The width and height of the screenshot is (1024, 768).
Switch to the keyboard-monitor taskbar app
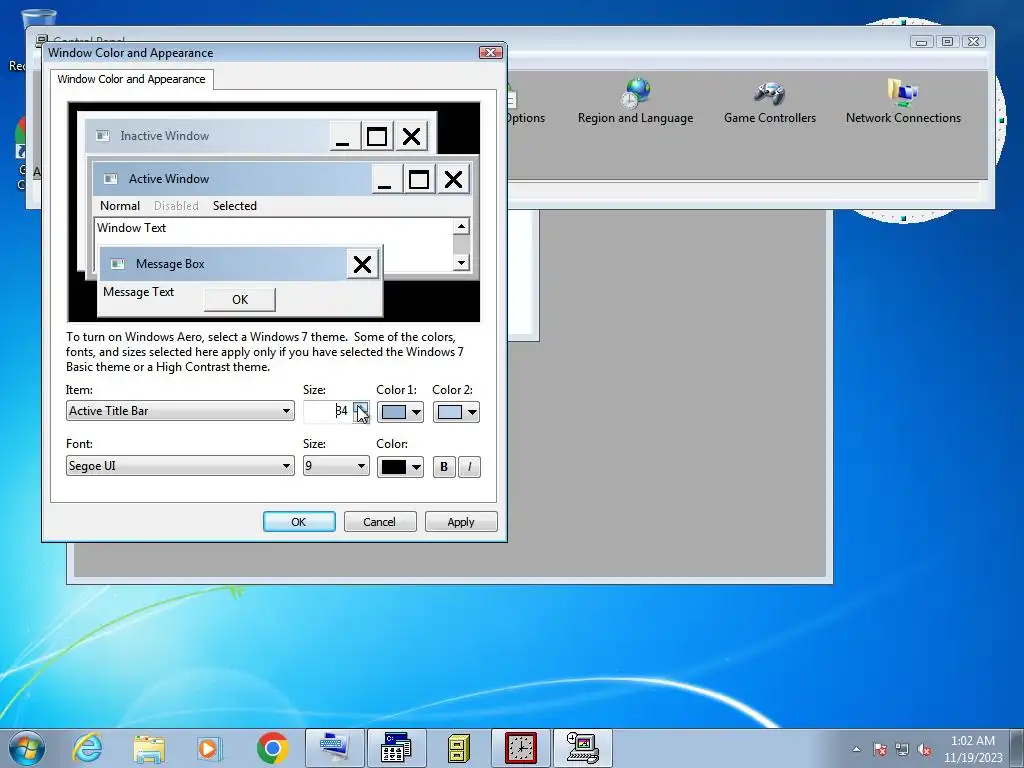(335, 748)
